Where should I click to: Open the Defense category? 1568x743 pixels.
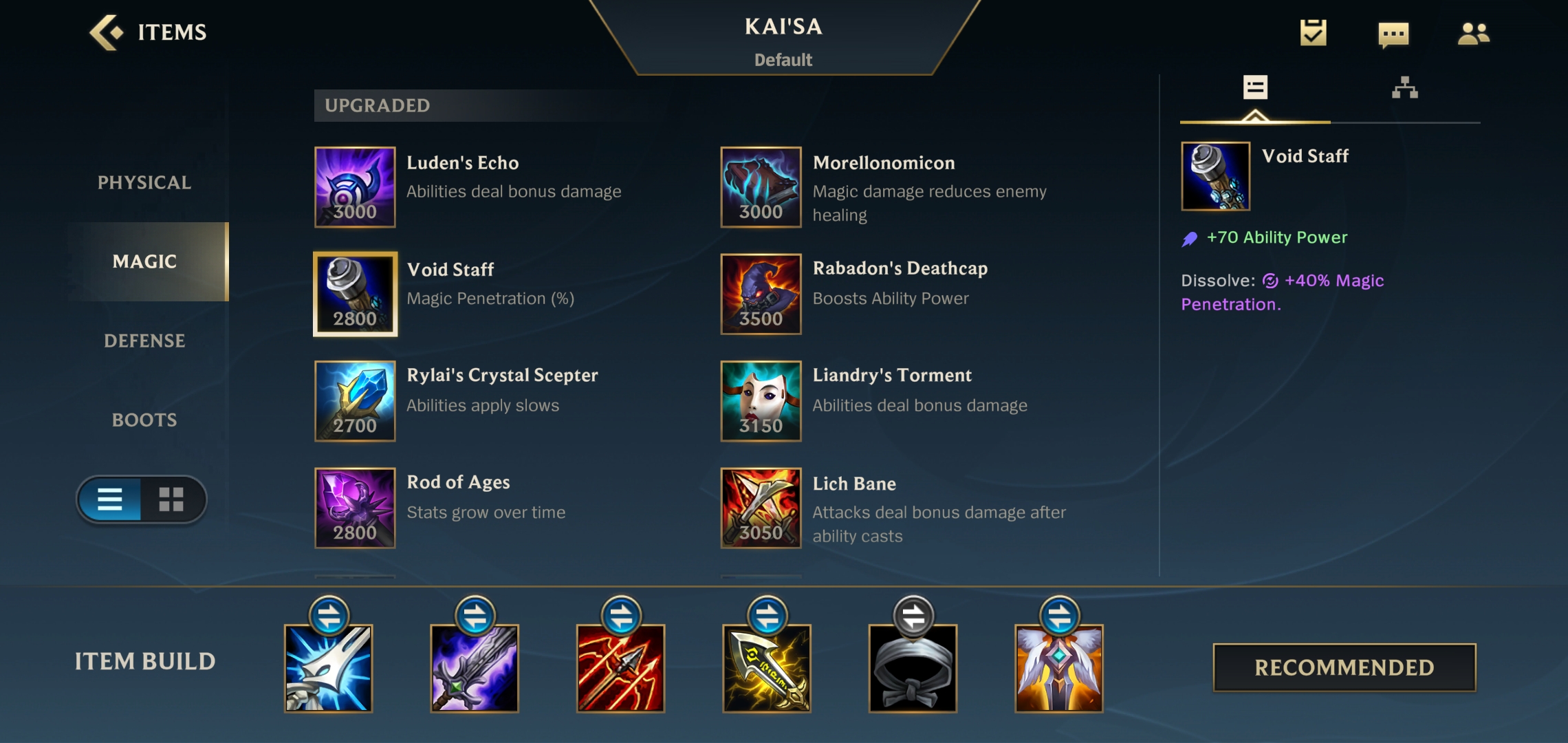click(x=144, y=341)
